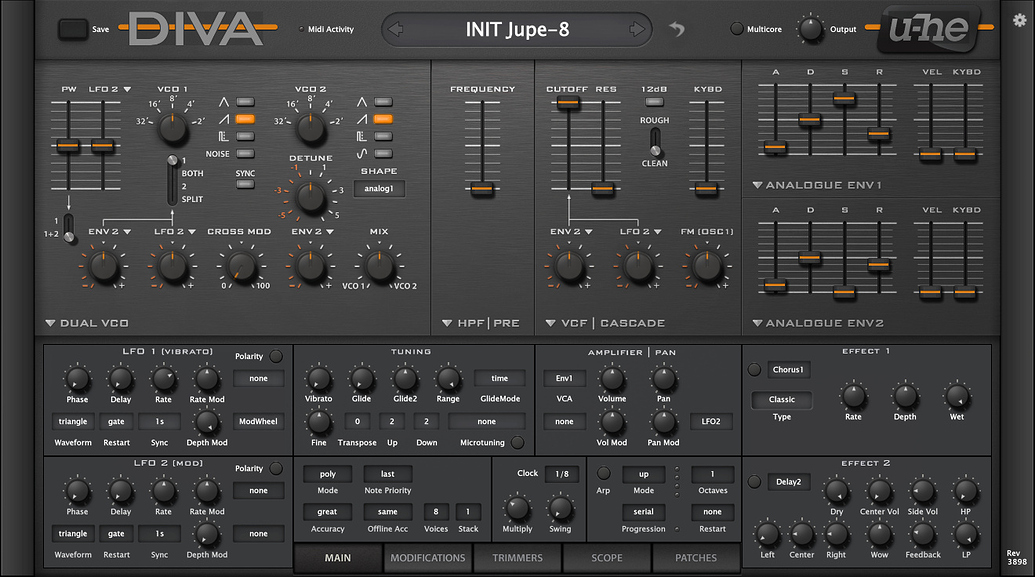The image size is (1035, 577).
Task: Click the undo arrow beside preset name
Action: 677,29
